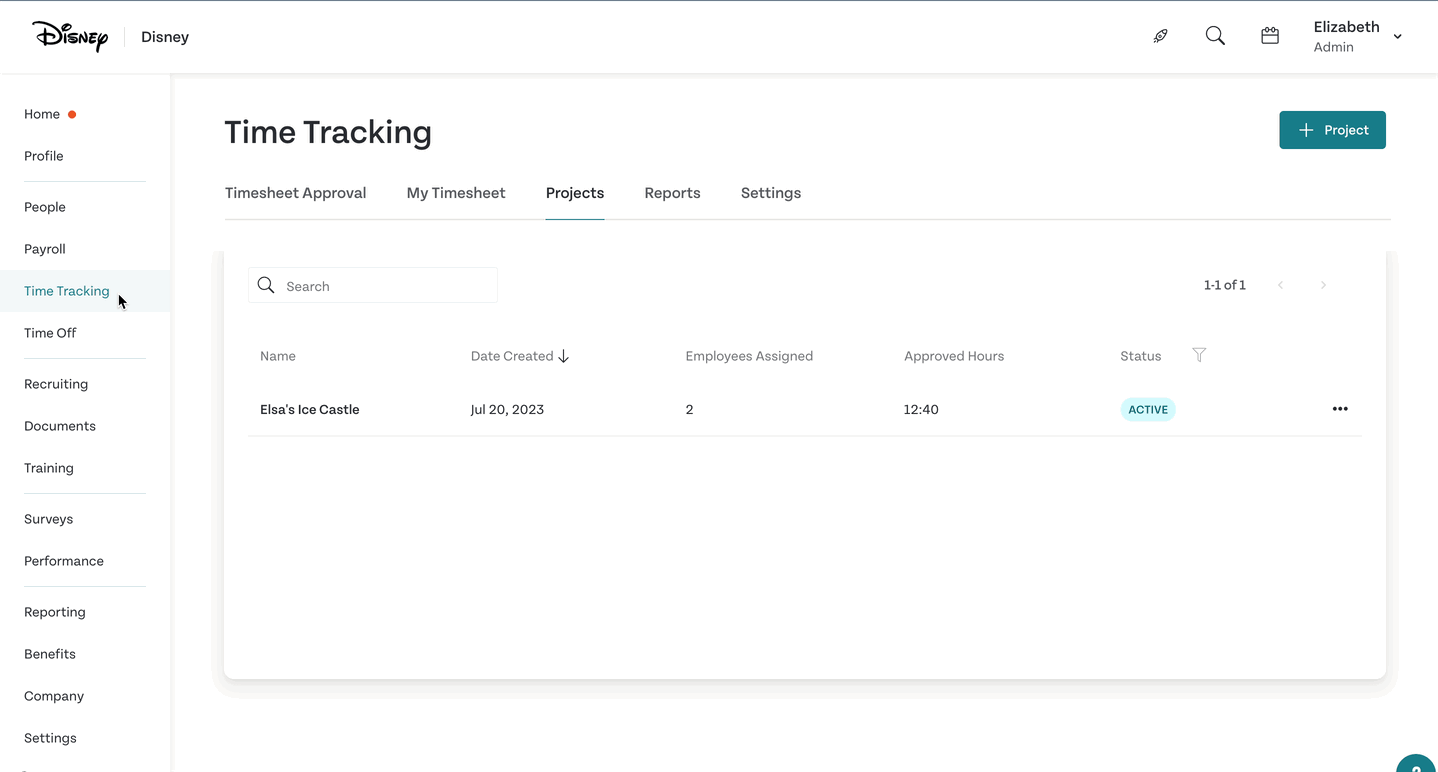The image size is (1438, 772).
Task: Click the Status column header label
Action: tap(1141, 356)
